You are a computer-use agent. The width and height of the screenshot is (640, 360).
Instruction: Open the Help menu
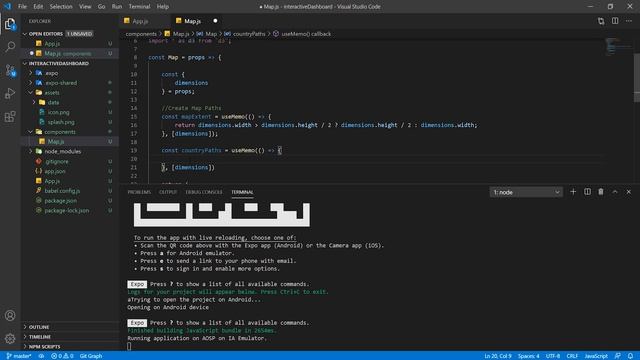pyautogui.click(x=162, y=7)
